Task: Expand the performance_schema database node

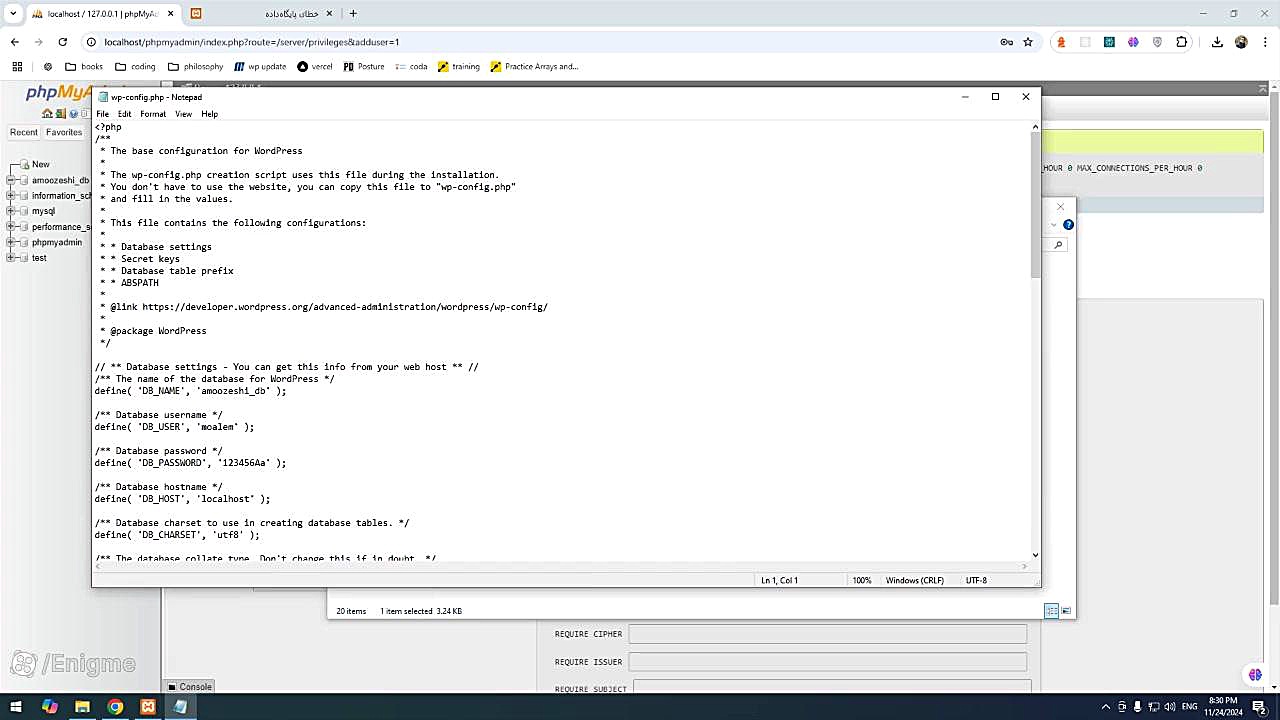Action: [x=11, y=227]
